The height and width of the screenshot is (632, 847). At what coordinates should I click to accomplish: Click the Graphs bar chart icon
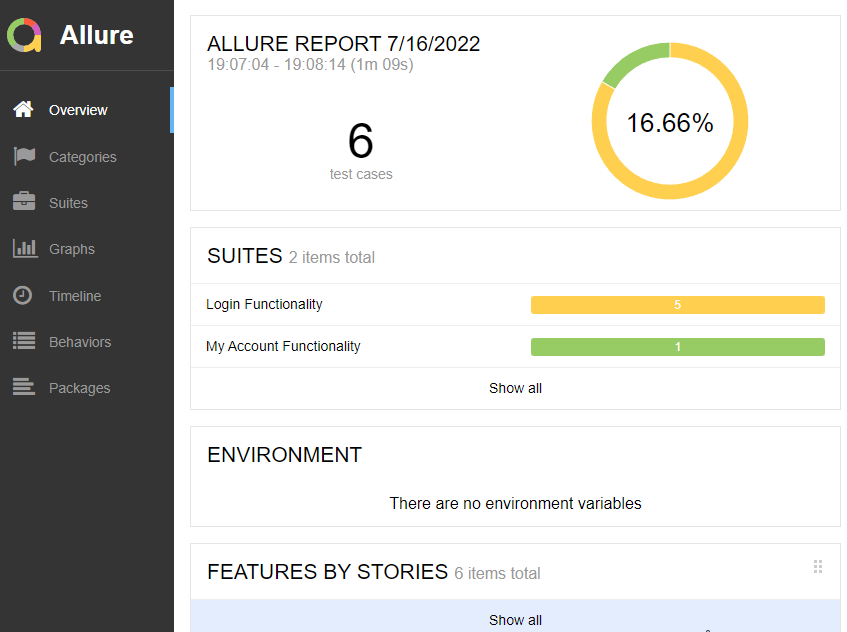(25, 248)
